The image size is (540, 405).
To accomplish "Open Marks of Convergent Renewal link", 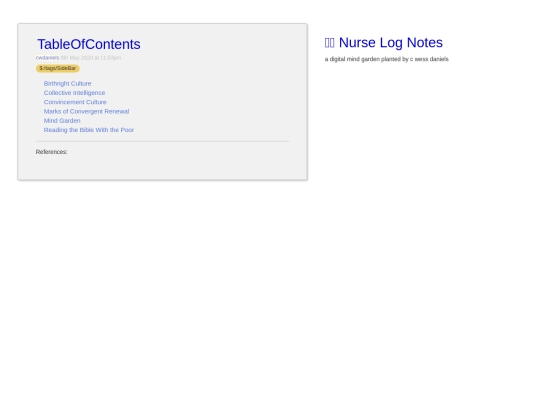I will [86, 112].
